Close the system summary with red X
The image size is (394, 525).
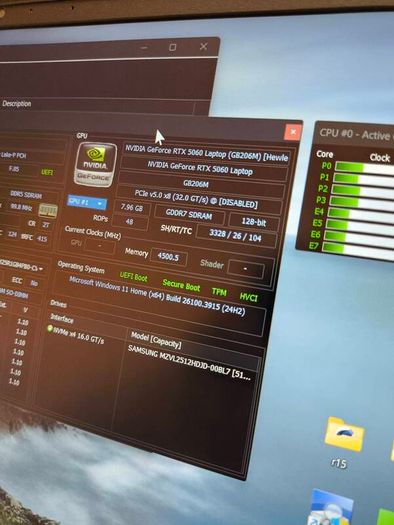(293, 132)
